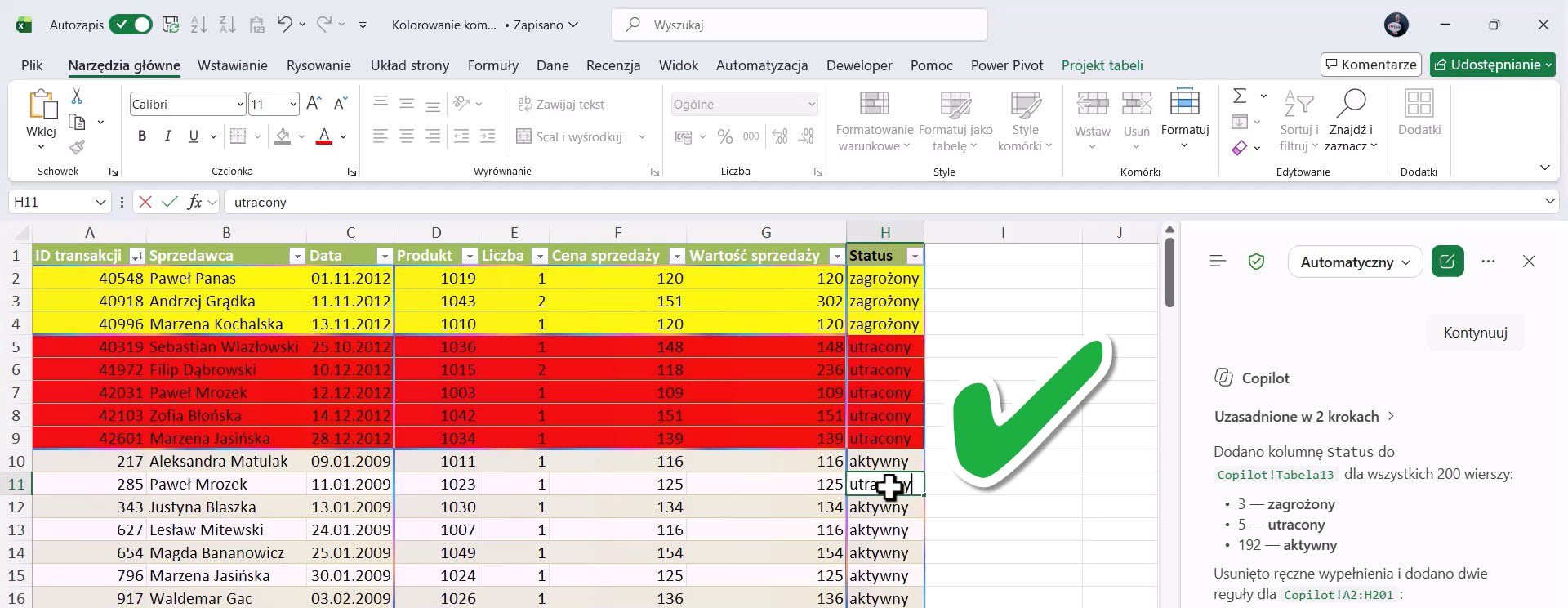Open the Dane ribbon tab

pyautogui.click(x=553, y=65)
